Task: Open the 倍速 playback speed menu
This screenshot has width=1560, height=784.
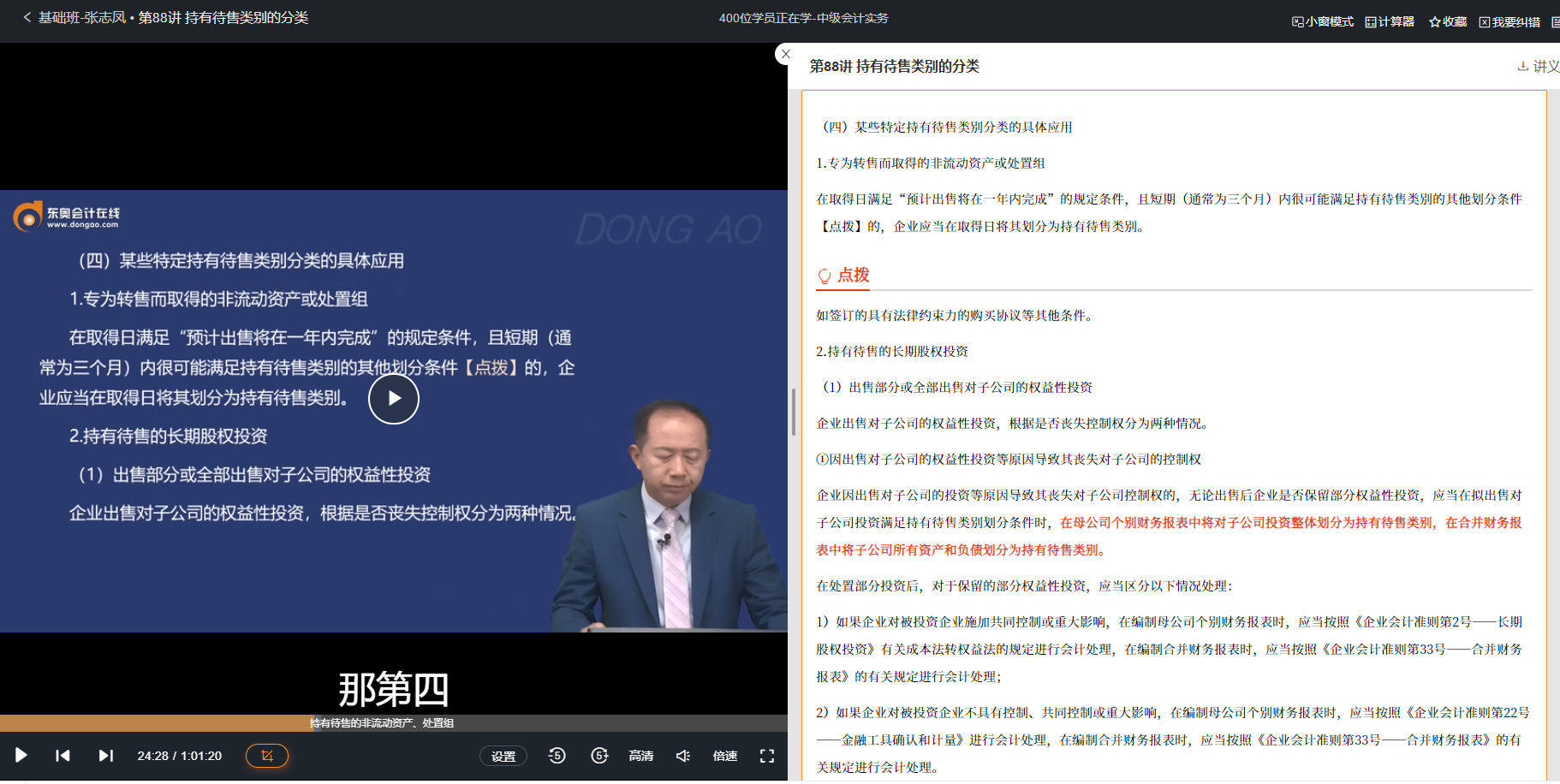Action: [724, 756]
